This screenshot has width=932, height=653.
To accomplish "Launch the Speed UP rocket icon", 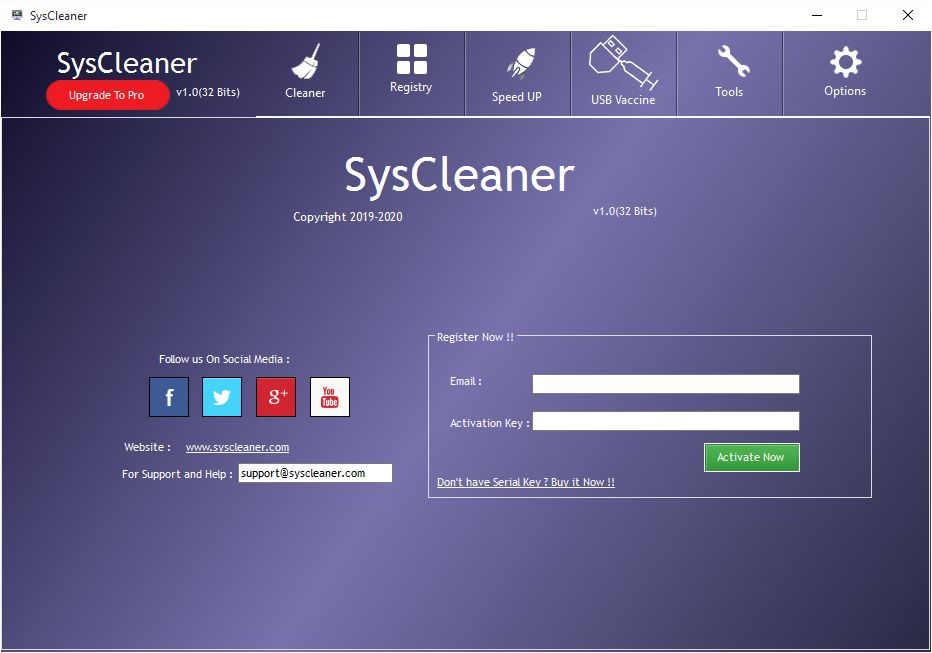I will [521, 64].
